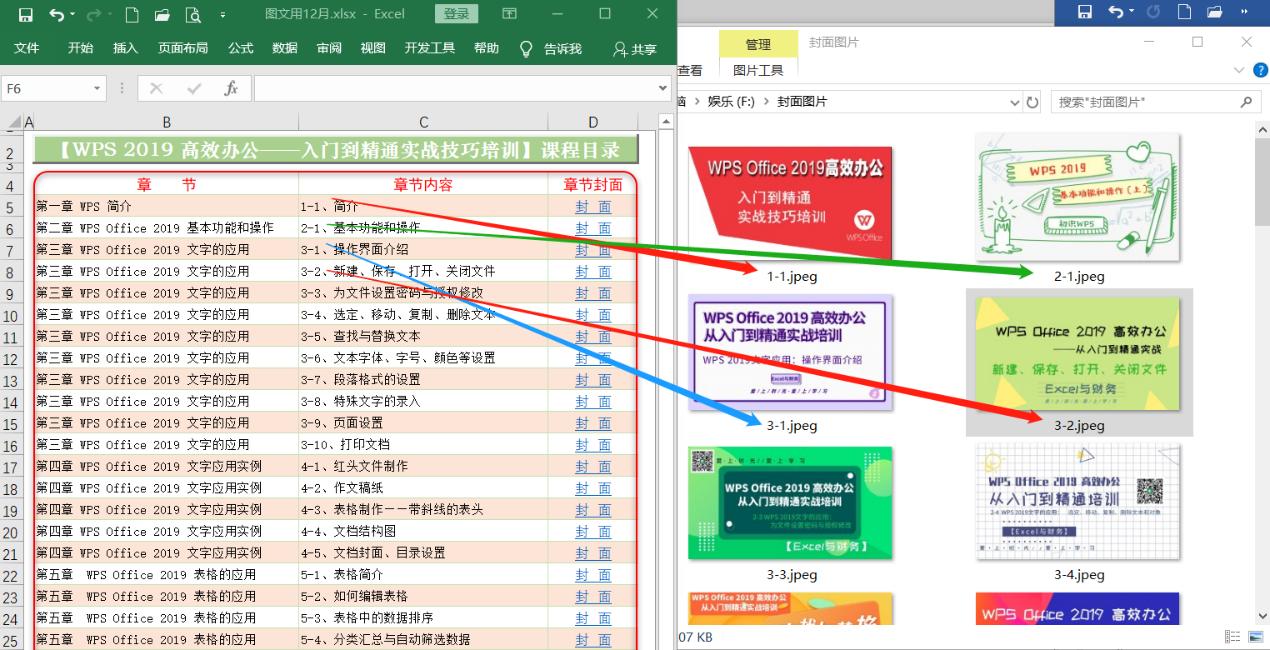Select the 3-1.jpeg thumbnail
This screenshot has width=1270, height=650.
(x=789, y=352)
